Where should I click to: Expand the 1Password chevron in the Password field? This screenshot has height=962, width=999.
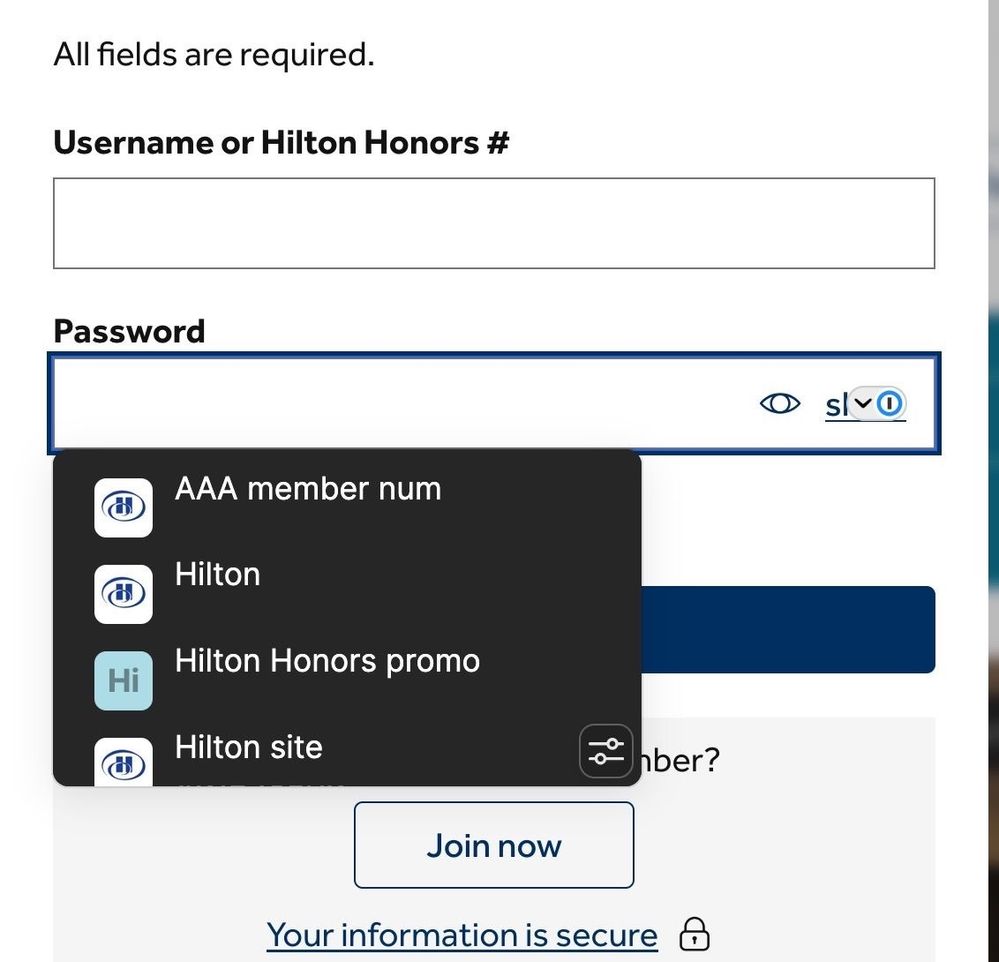pos(862,403)
